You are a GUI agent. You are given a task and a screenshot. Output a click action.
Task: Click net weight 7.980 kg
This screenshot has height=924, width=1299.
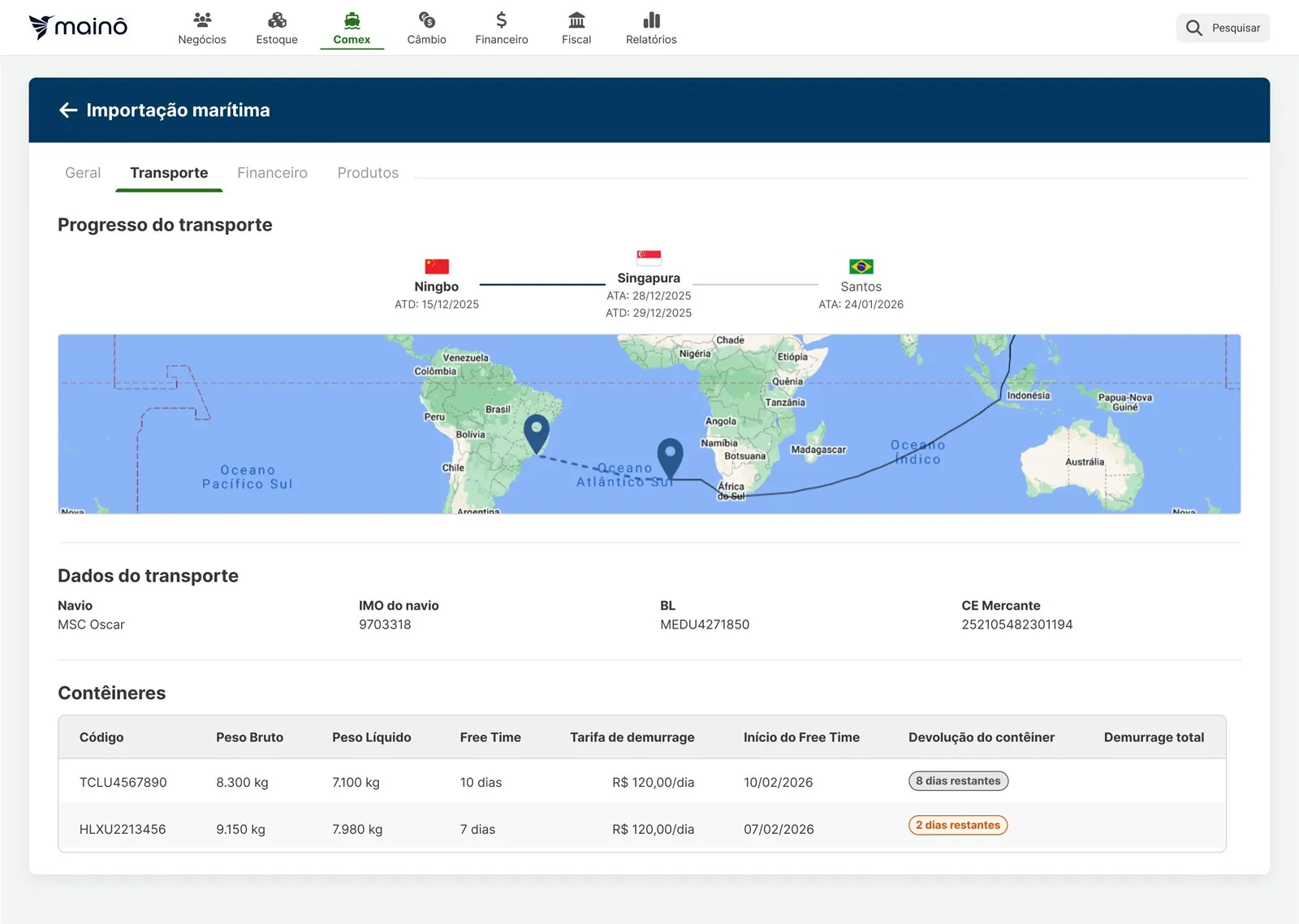coord(357,829)
